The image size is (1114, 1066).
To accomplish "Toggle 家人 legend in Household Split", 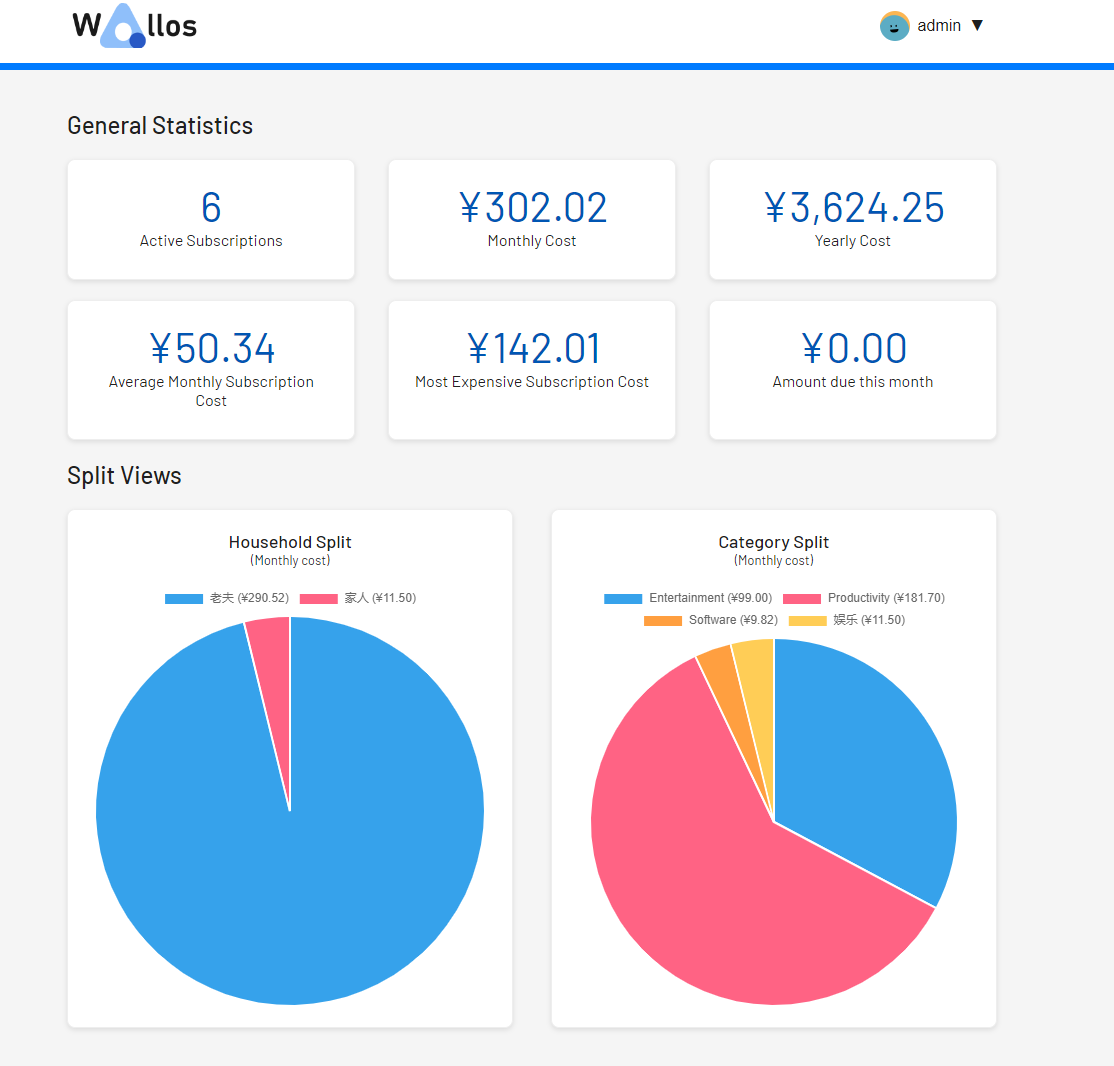I will point(358,598).
